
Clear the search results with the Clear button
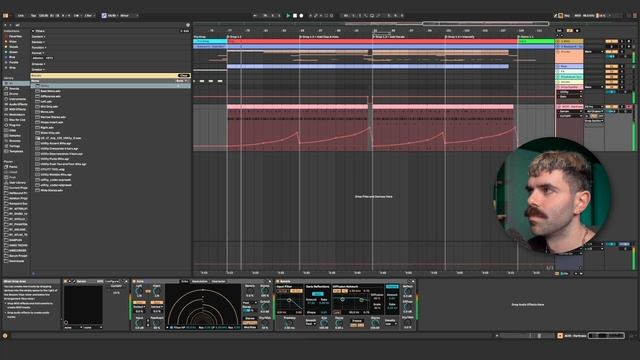coord(184,76)
